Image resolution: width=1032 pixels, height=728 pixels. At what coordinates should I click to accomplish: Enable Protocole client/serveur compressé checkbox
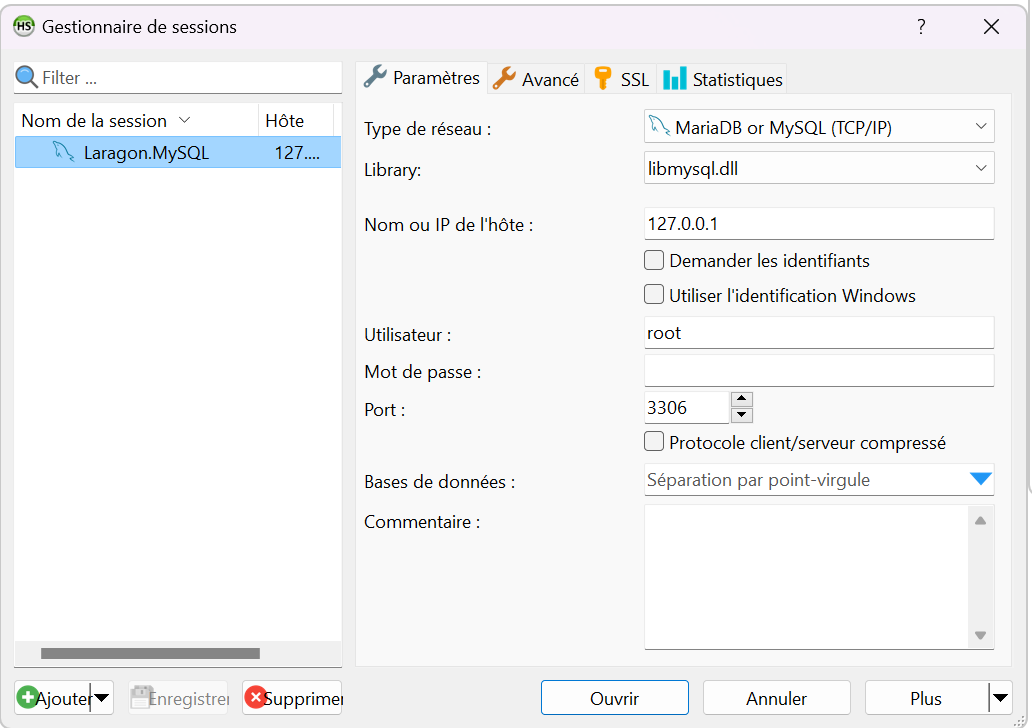(654, 442)
